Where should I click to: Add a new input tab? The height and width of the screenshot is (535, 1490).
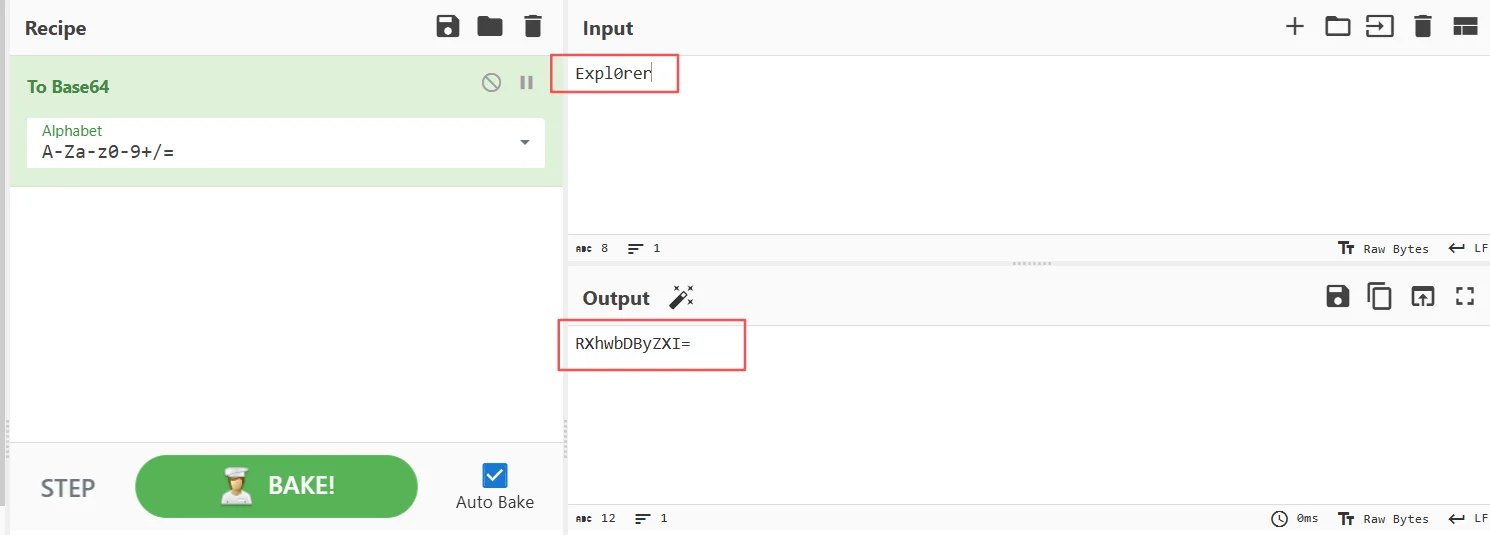(1295, 27)
